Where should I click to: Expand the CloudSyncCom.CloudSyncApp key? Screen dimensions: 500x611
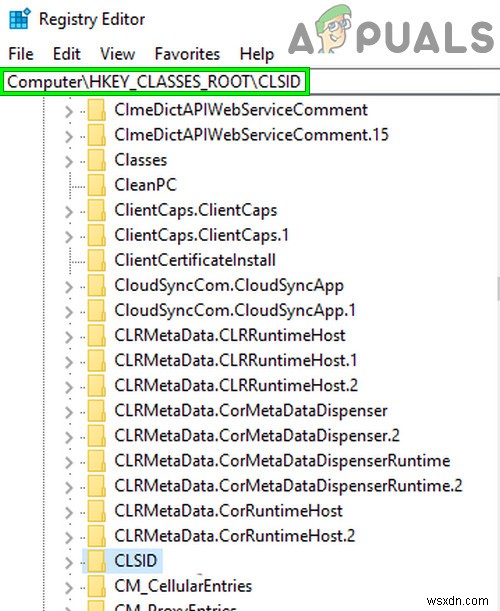[69, 287]
